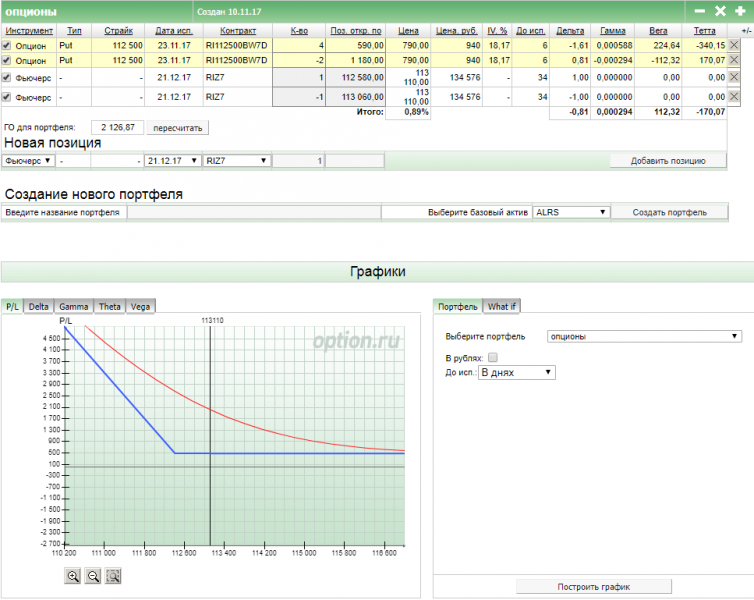Click the zoom out magnifier below chart

(93, 575)
